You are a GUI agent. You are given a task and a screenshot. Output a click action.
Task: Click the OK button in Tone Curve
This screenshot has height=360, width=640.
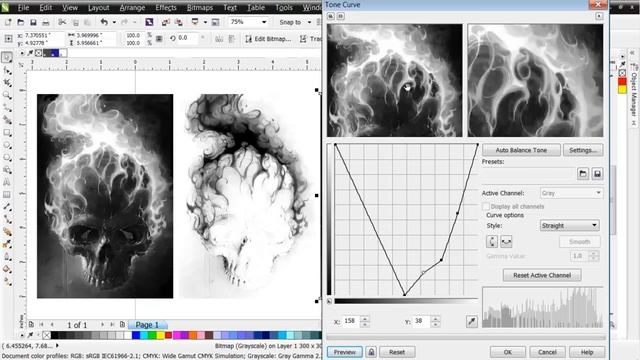pos(507,352)
